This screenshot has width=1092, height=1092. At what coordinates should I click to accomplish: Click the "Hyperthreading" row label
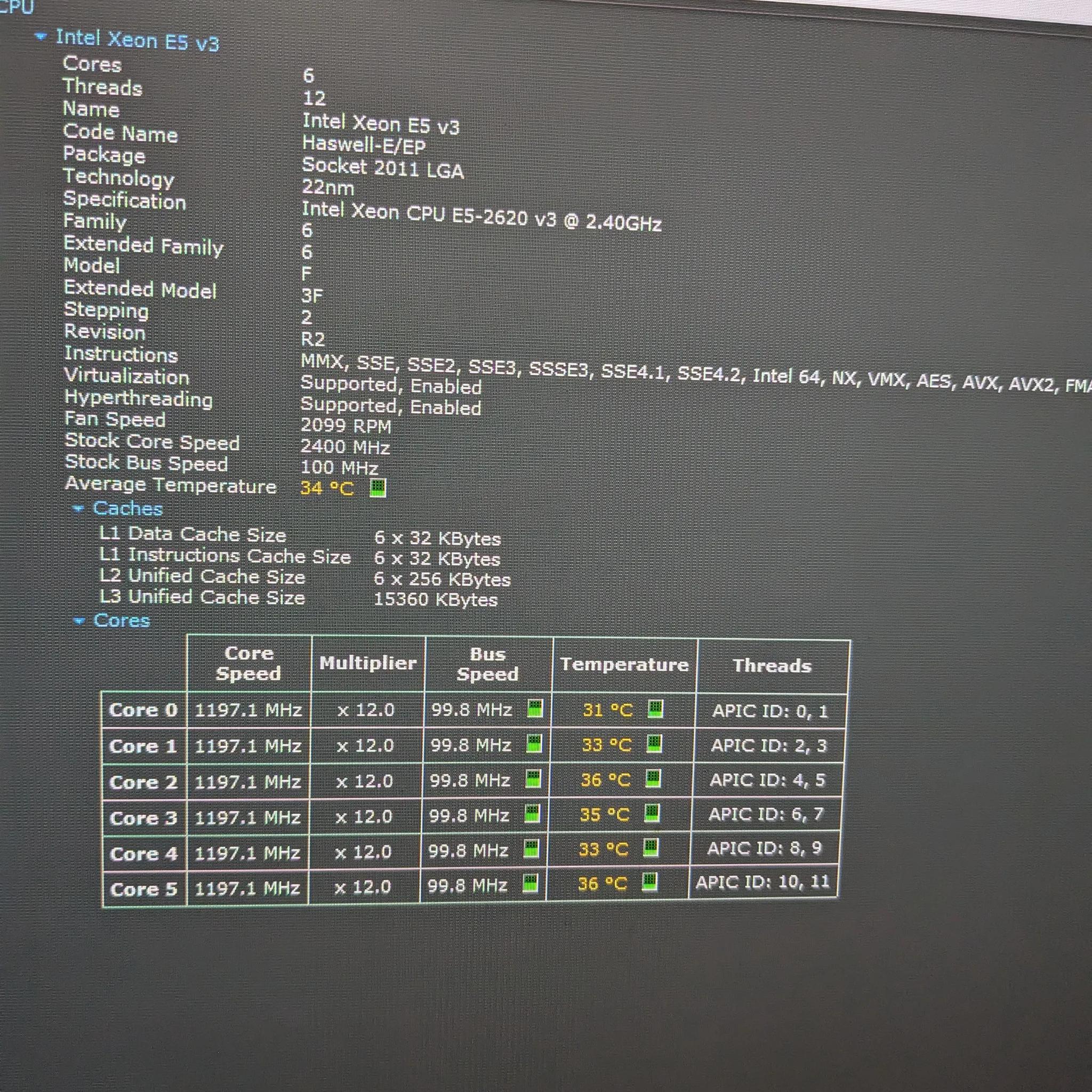(139, 399)
